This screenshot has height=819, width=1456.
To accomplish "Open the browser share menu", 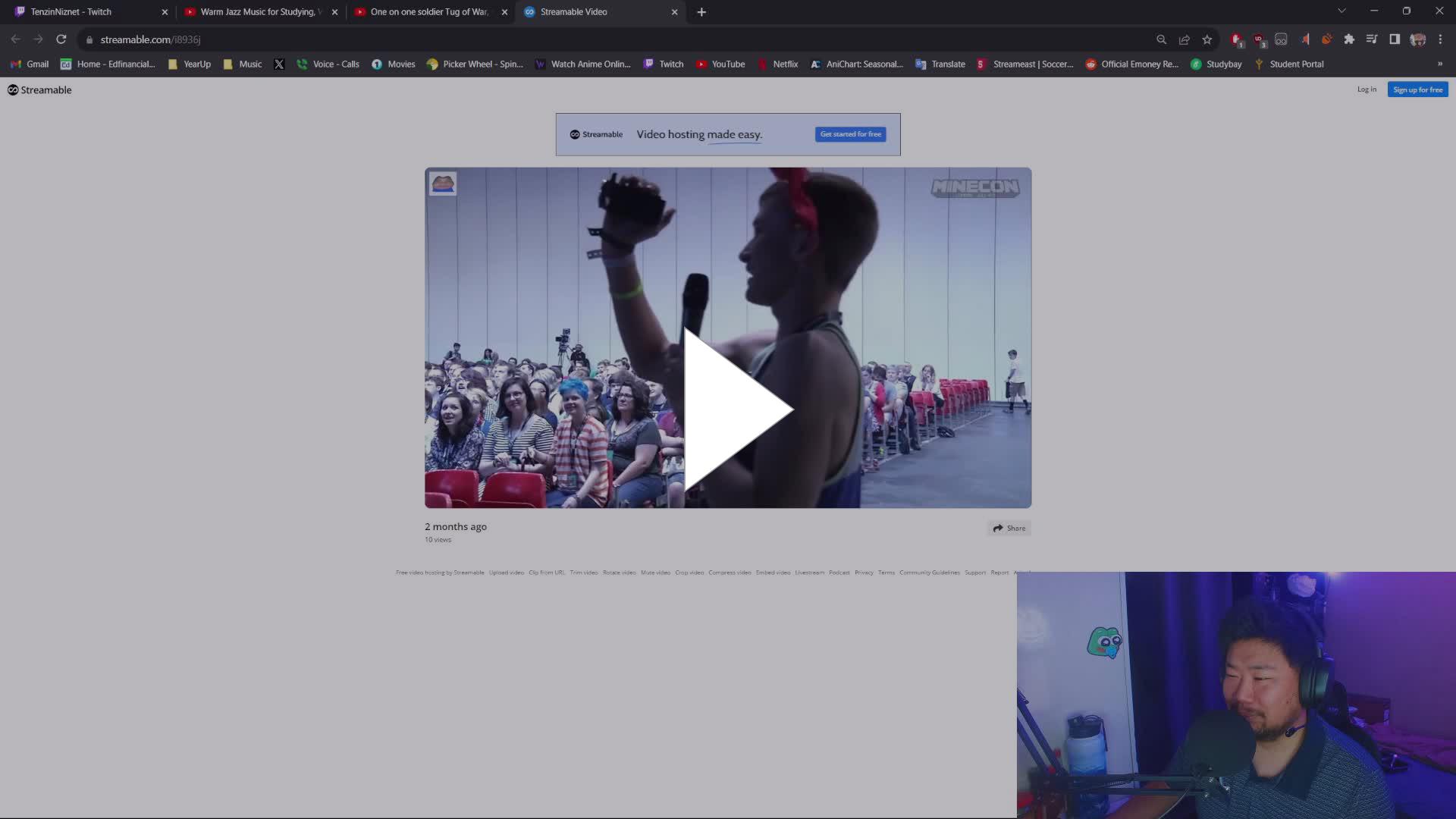I will point(1185,39).
